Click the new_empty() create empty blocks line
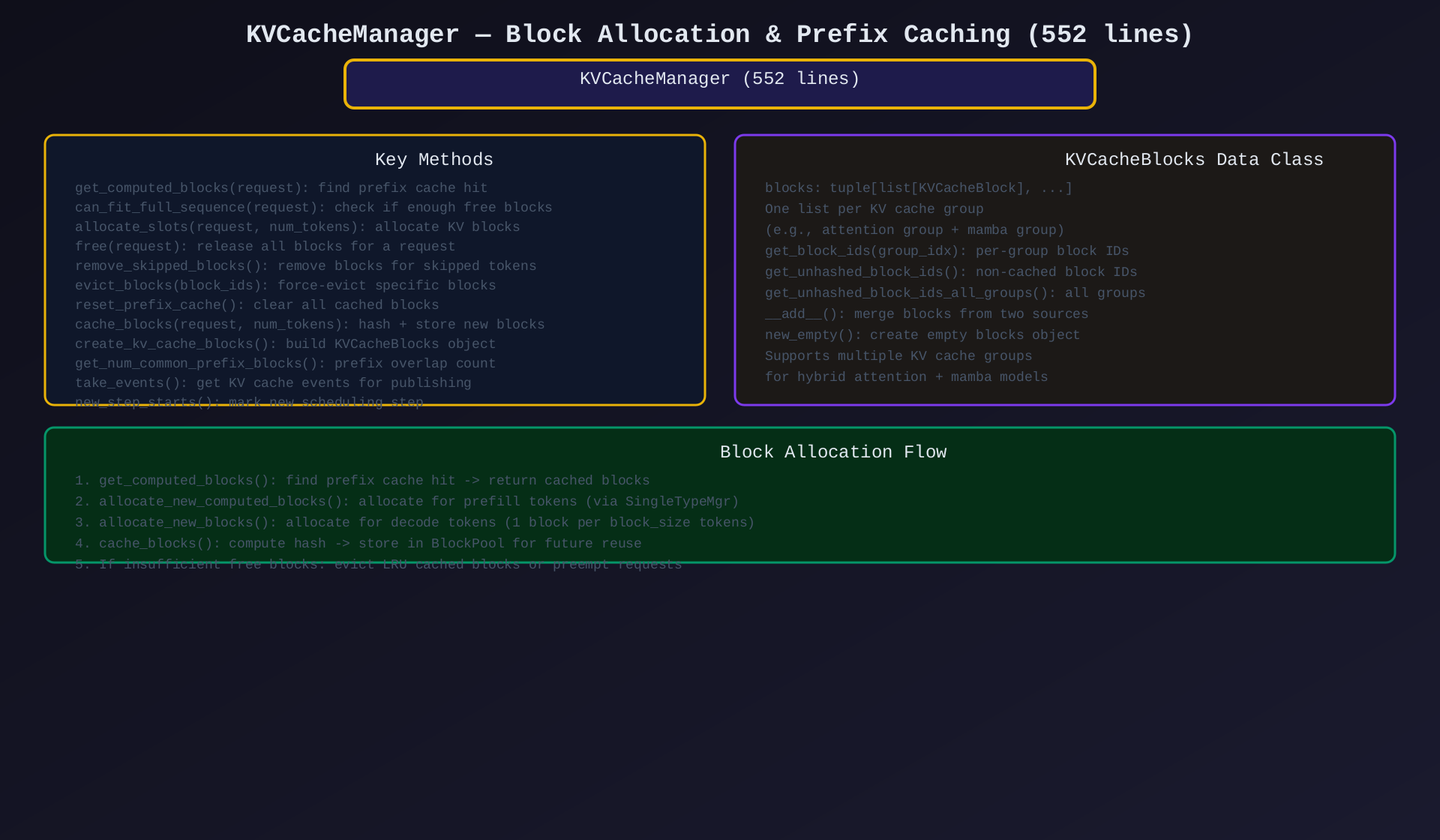1440x840 pixels. coord(922,334)
